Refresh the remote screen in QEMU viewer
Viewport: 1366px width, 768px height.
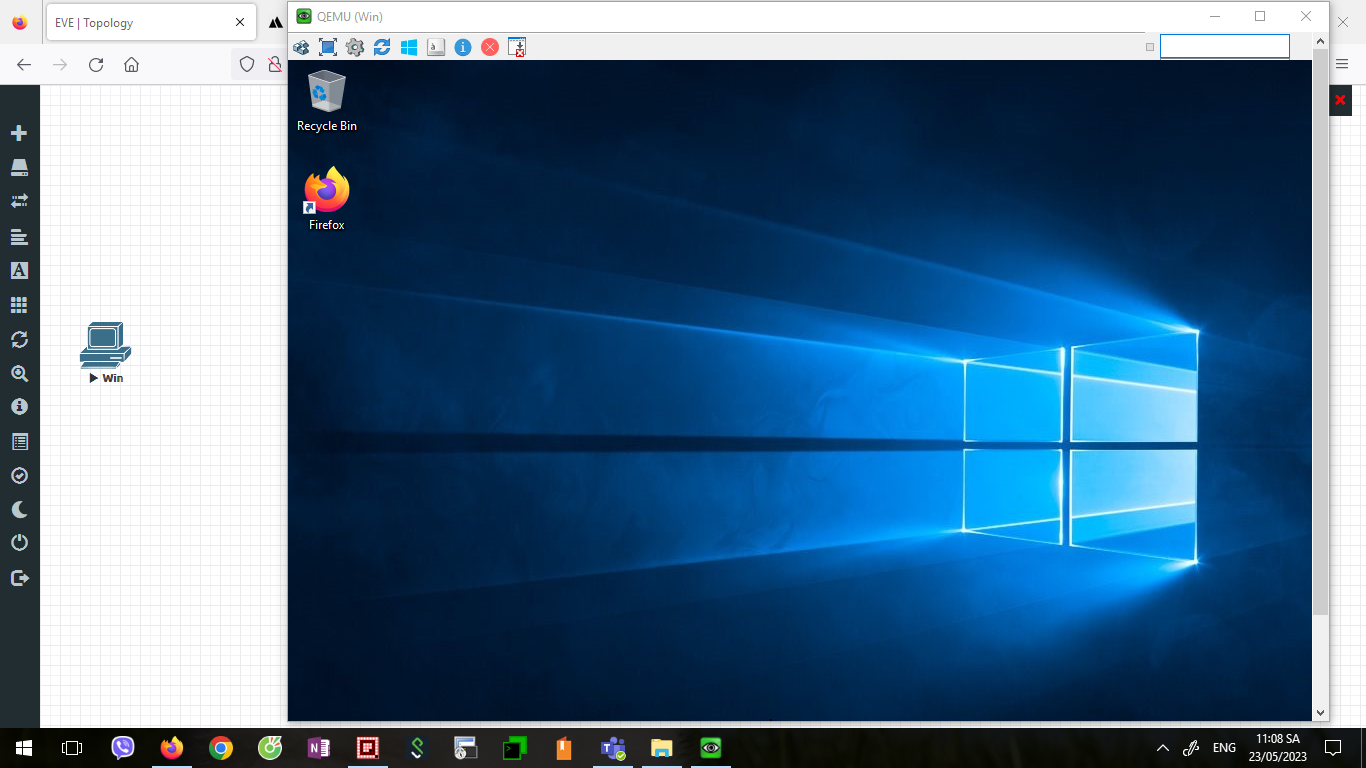382,47
